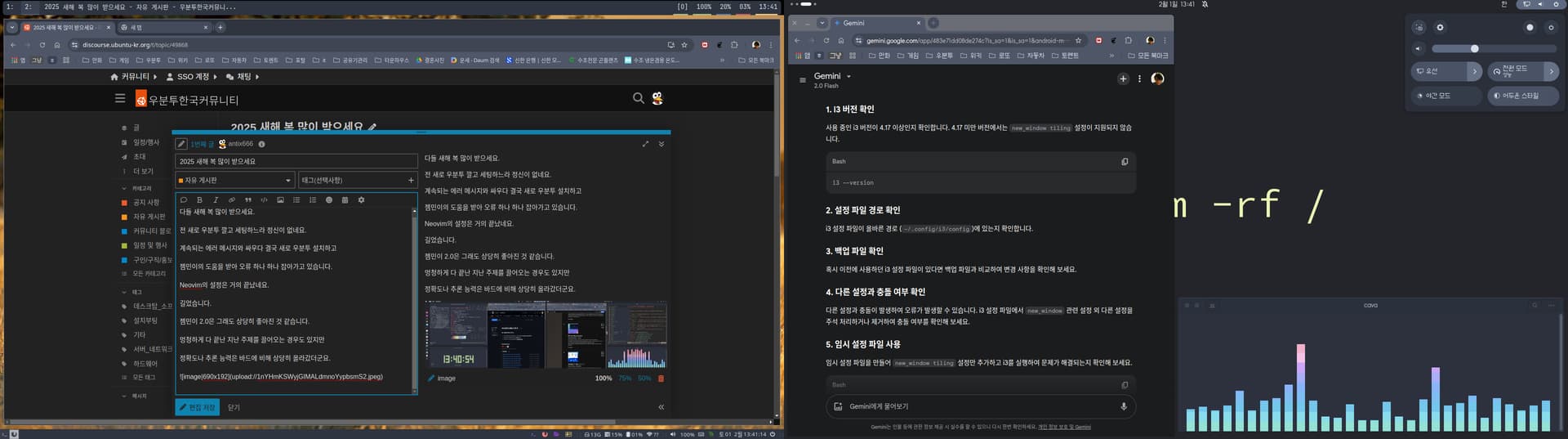Toggle the 유선 wired connection
The width and height of the screenshot is (1568, 439).
click(x=1439, y=71)
